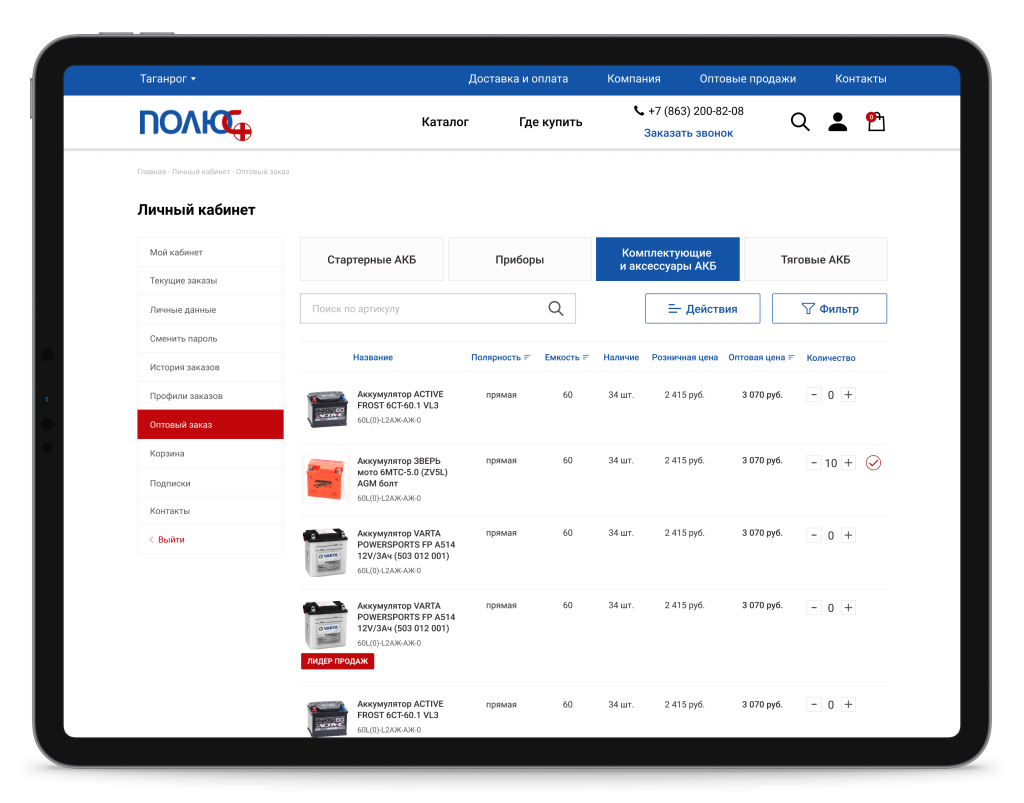This screenshot has width=1024, height=803.
Task: Click the Количество column header
Action: coord(831,358)
